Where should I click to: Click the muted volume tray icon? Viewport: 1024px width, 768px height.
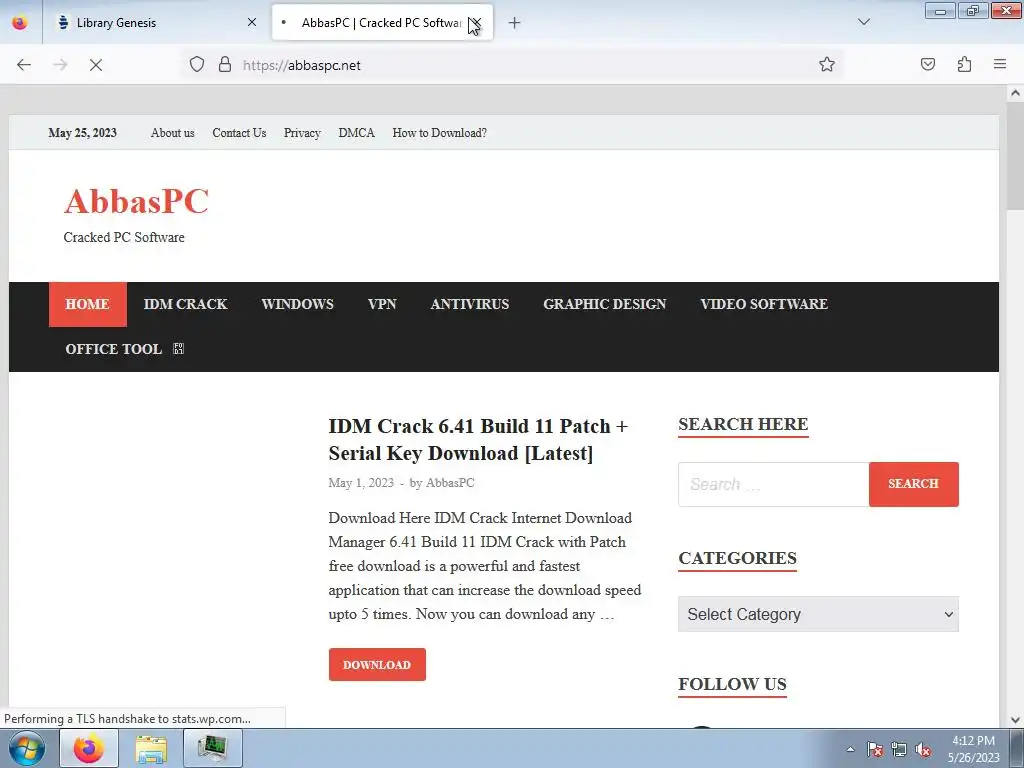tap(923, 749)
